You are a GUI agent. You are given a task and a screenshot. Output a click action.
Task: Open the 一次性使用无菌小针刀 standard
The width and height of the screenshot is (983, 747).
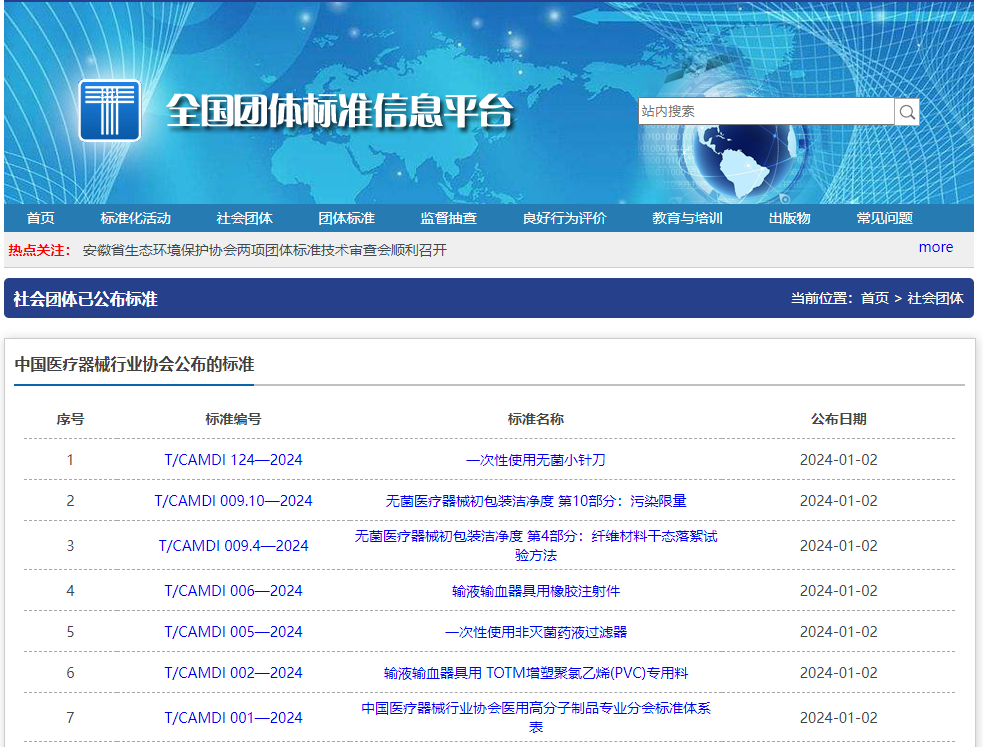[x=536, y=459]
